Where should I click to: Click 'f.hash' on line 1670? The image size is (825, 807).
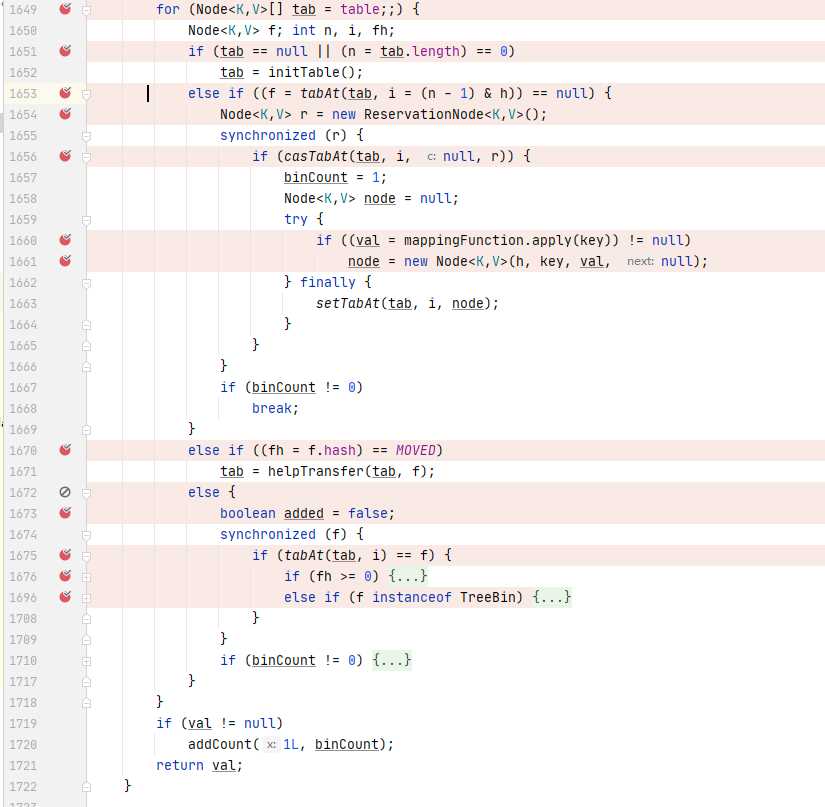(x=331, y=450)
